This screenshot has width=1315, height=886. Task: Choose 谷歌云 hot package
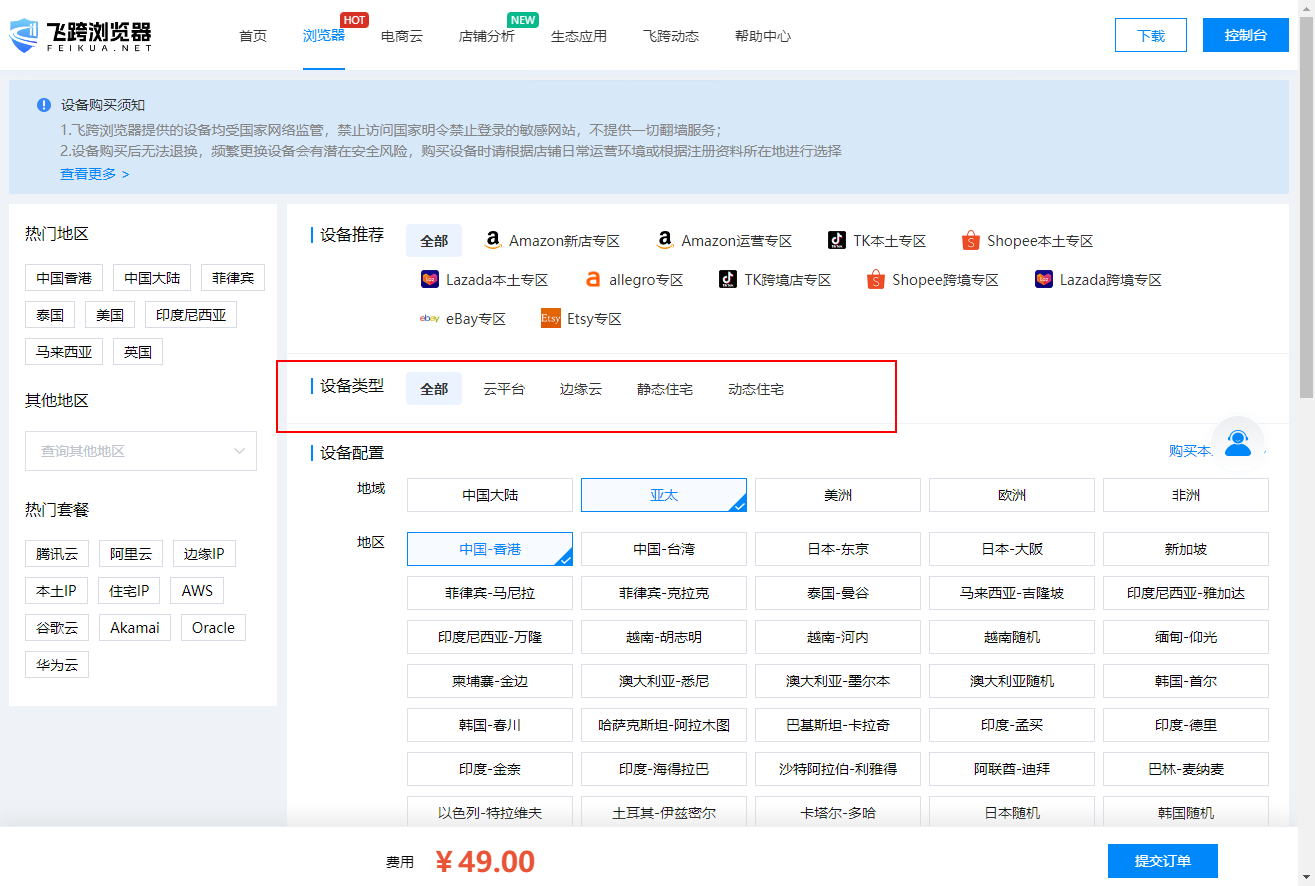[57, 628]
